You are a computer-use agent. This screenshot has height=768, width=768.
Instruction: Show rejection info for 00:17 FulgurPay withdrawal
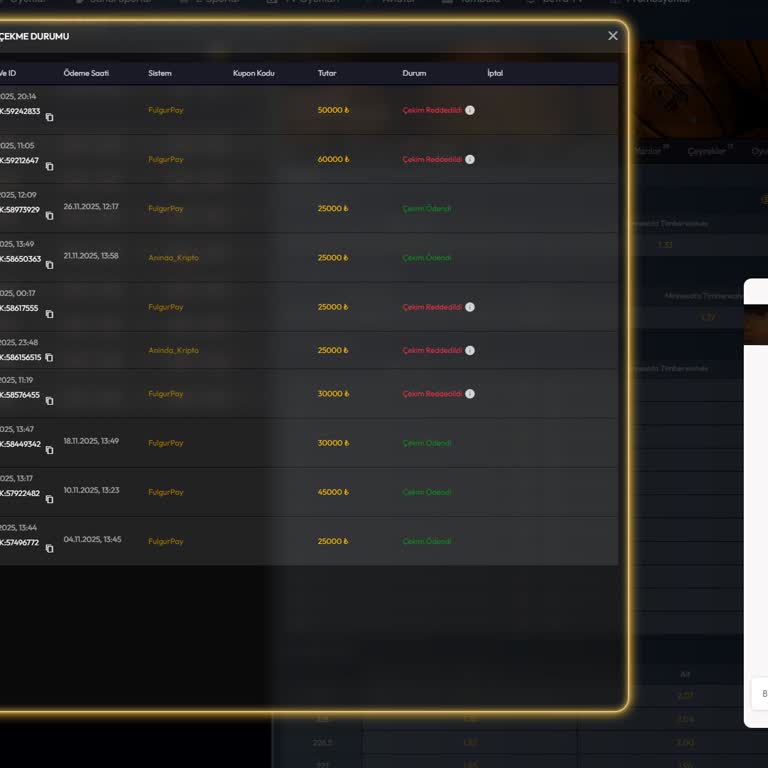pyautogui.click(x=470, y=307)
